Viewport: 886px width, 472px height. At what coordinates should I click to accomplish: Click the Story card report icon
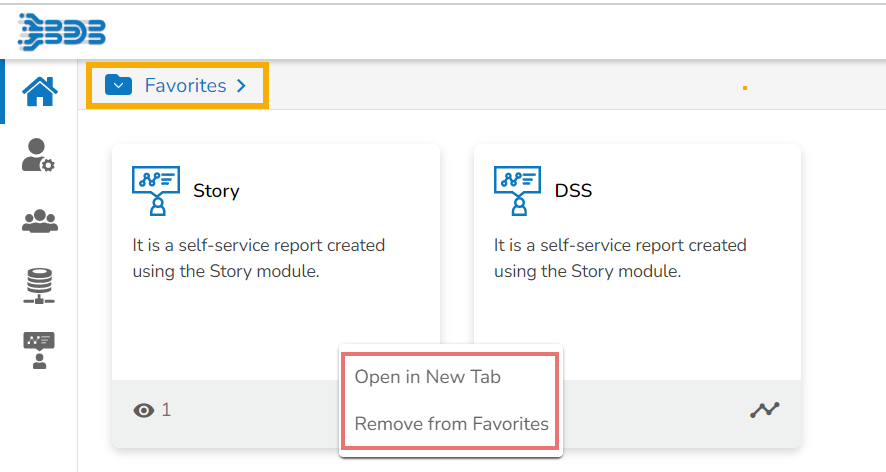click(x=156, y=190)
